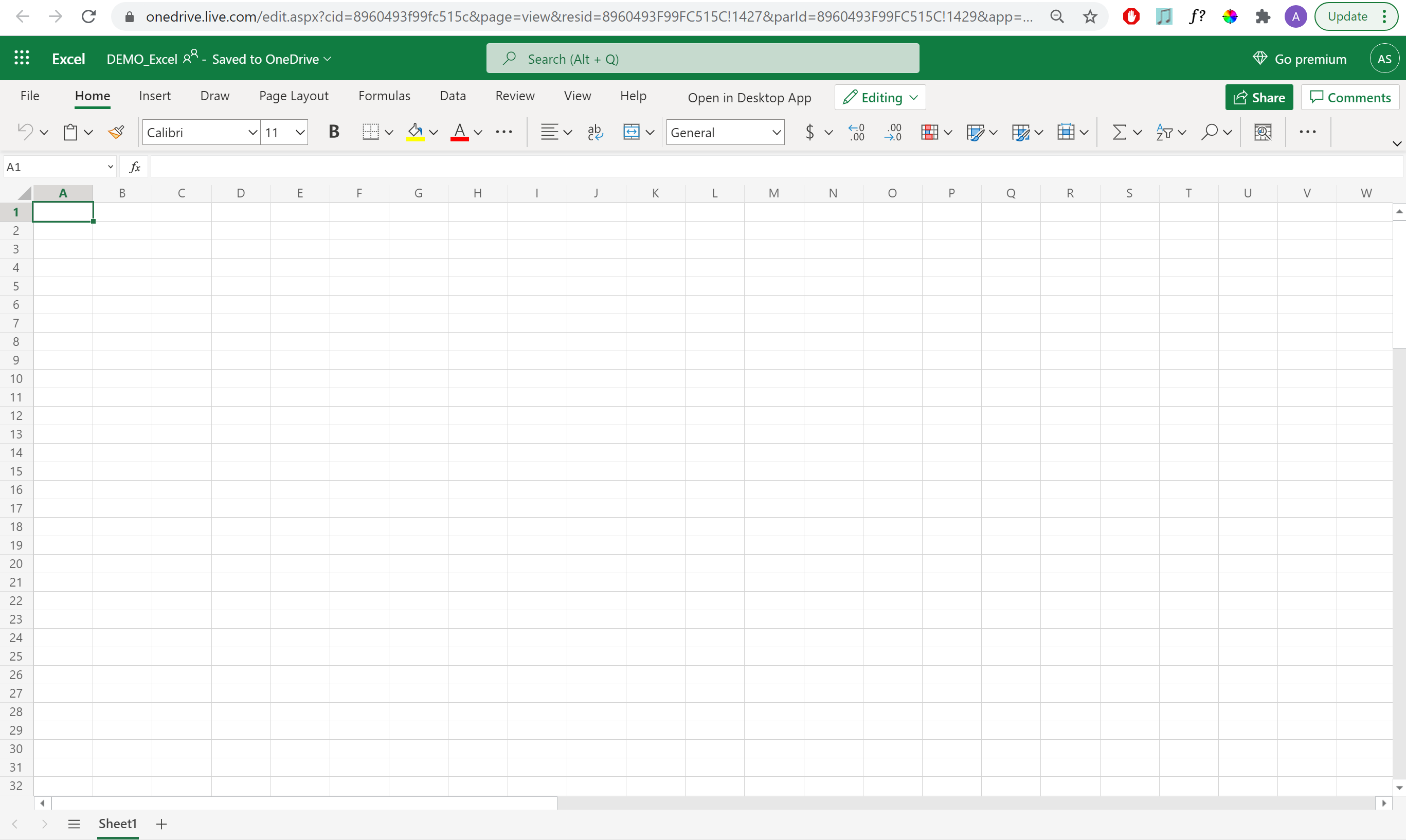Expand font color dropdown arrow
1406x840 pixels.
pyautogui.click(x=478, y=133)
